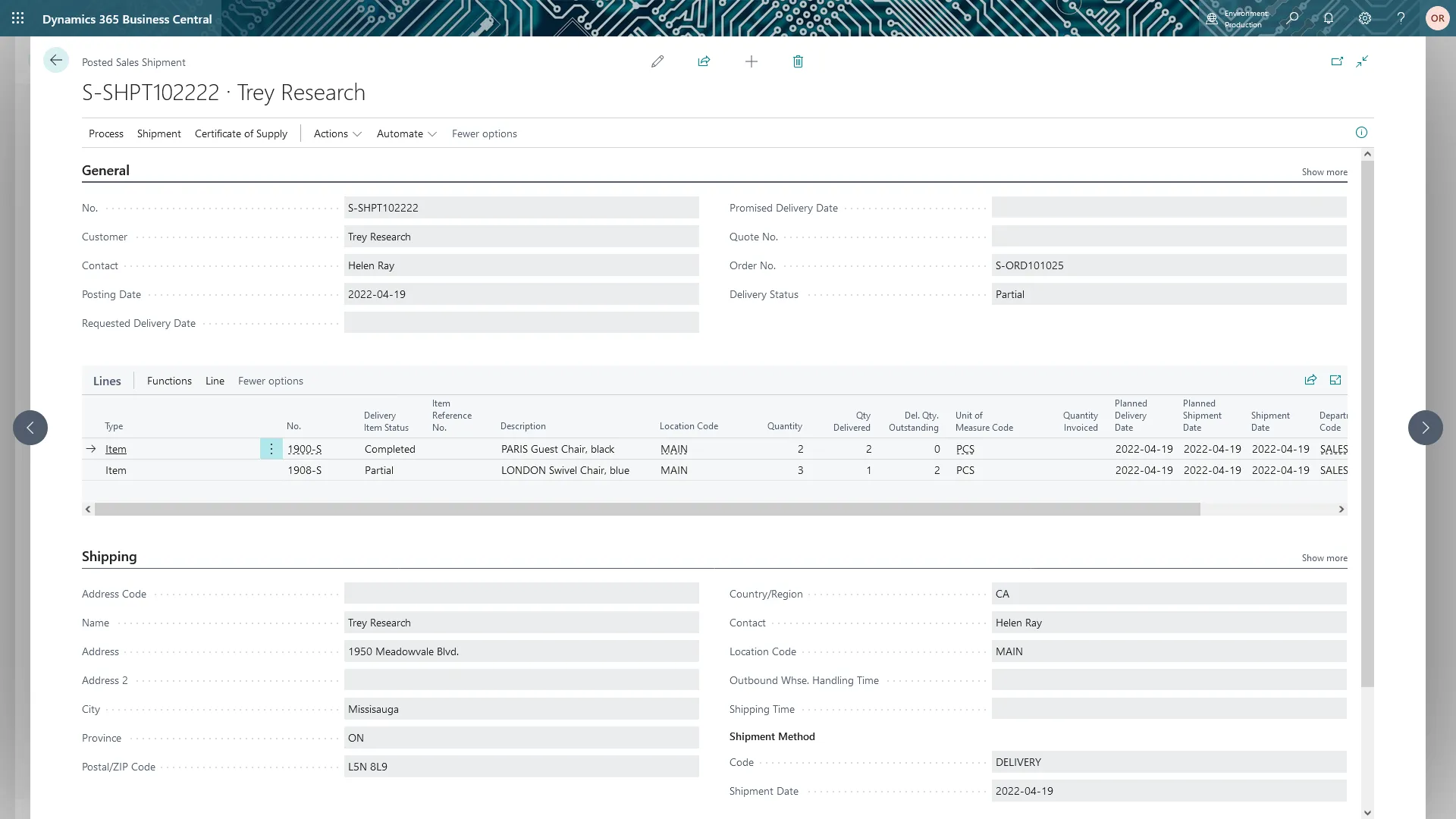Open the settings gear icon
This screenshot has width=1456, height=819.
coord(1364,18)
